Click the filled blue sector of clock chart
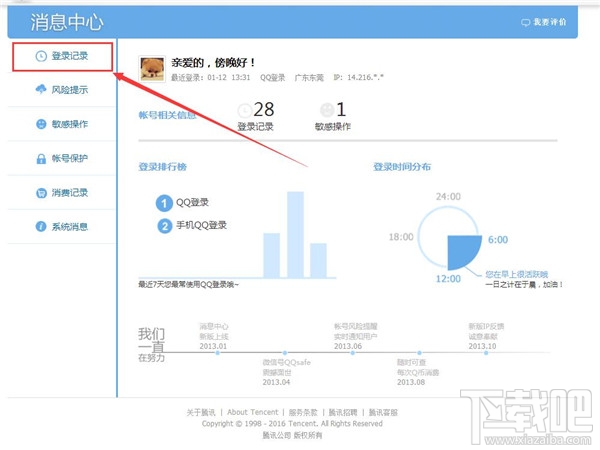The height and width of the screenshot is (450, 600). [x=463, y=251]
